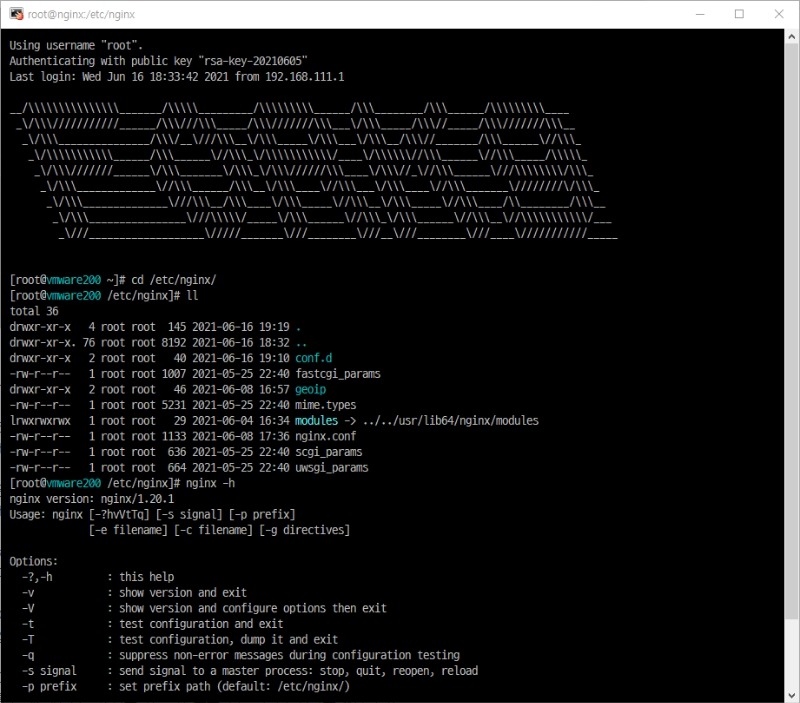
Task: Click the 'mime.types' file name
Action: tap(326, 405)
